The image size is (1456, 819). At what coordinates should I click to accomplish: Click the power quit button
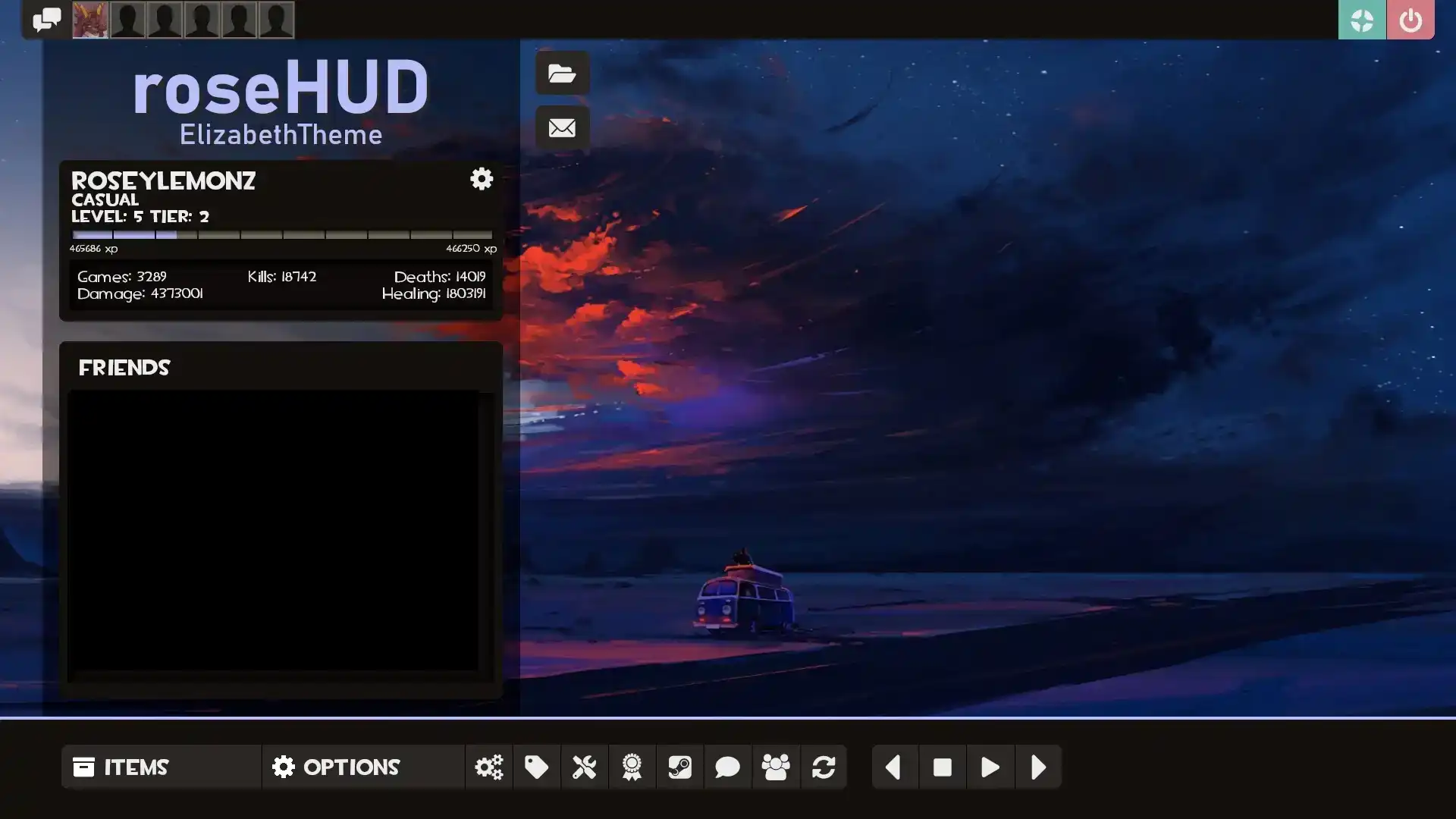(1410, 20)
